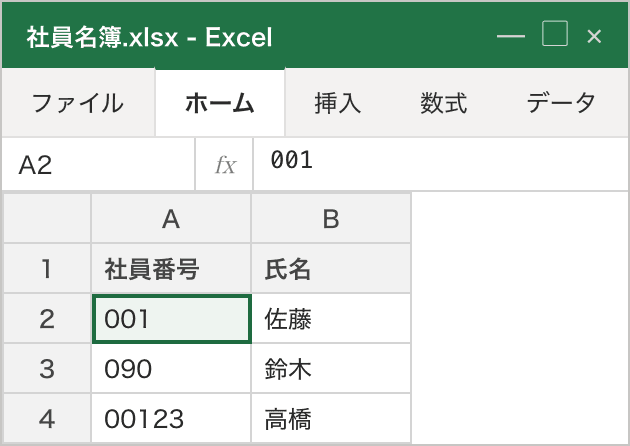
Task: Click the fx insert function icon
Action: click(225, 164)
